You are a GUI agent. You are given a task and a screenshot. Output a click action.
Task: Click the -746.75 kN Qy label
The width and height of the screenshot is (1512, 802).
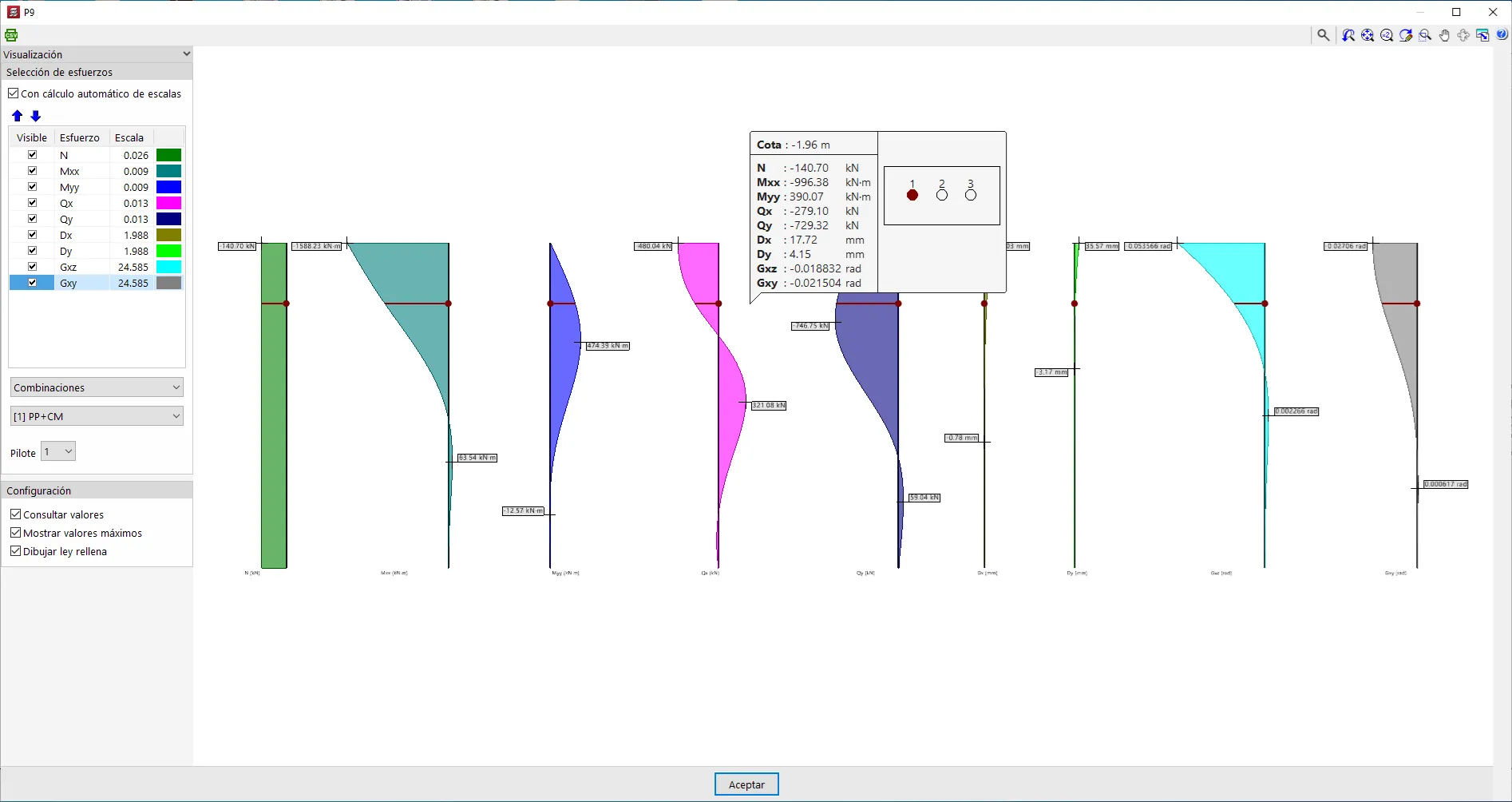coord(811,326)
